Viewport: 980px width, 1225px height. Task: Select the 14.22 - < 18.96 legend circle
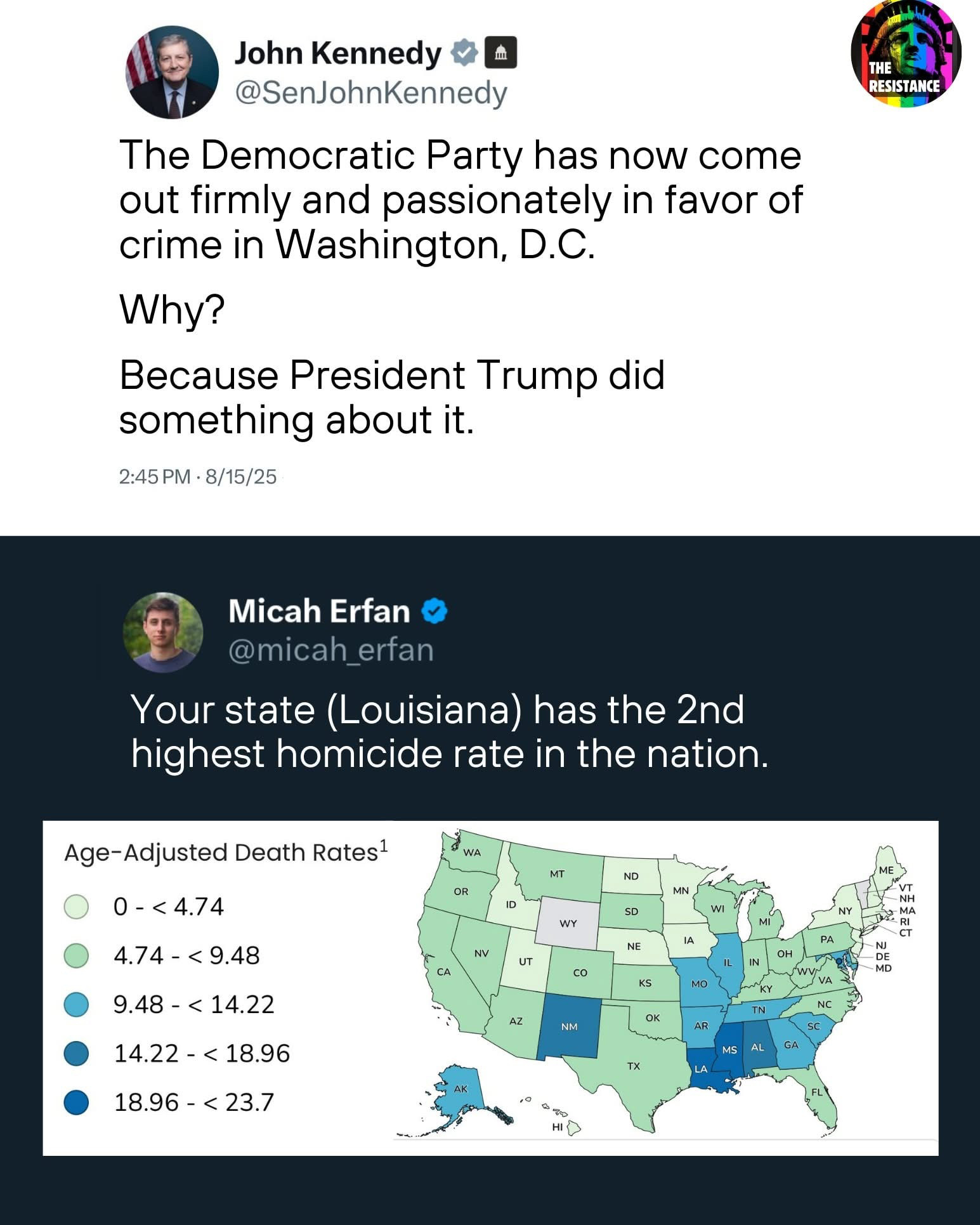76,1053
